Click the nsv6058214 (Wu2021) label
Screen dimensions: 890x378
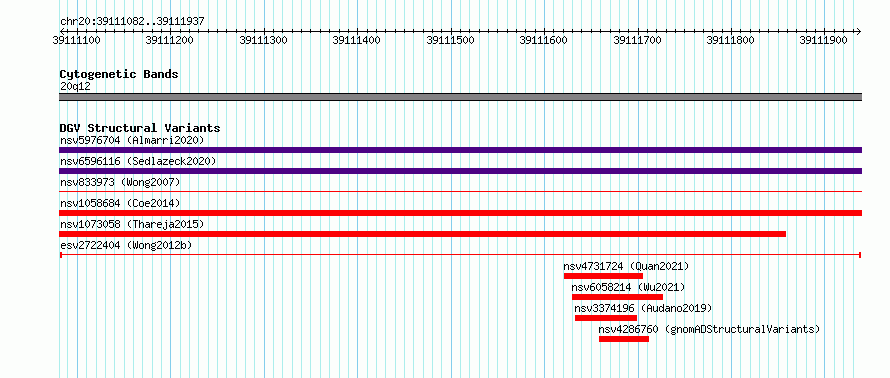click(x=628, y=287)
